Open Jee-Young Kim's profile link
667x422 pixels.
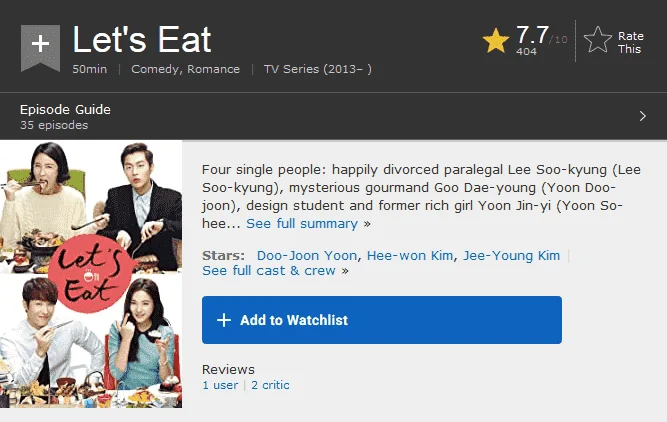pyautogui.click(x=511, y=255)
